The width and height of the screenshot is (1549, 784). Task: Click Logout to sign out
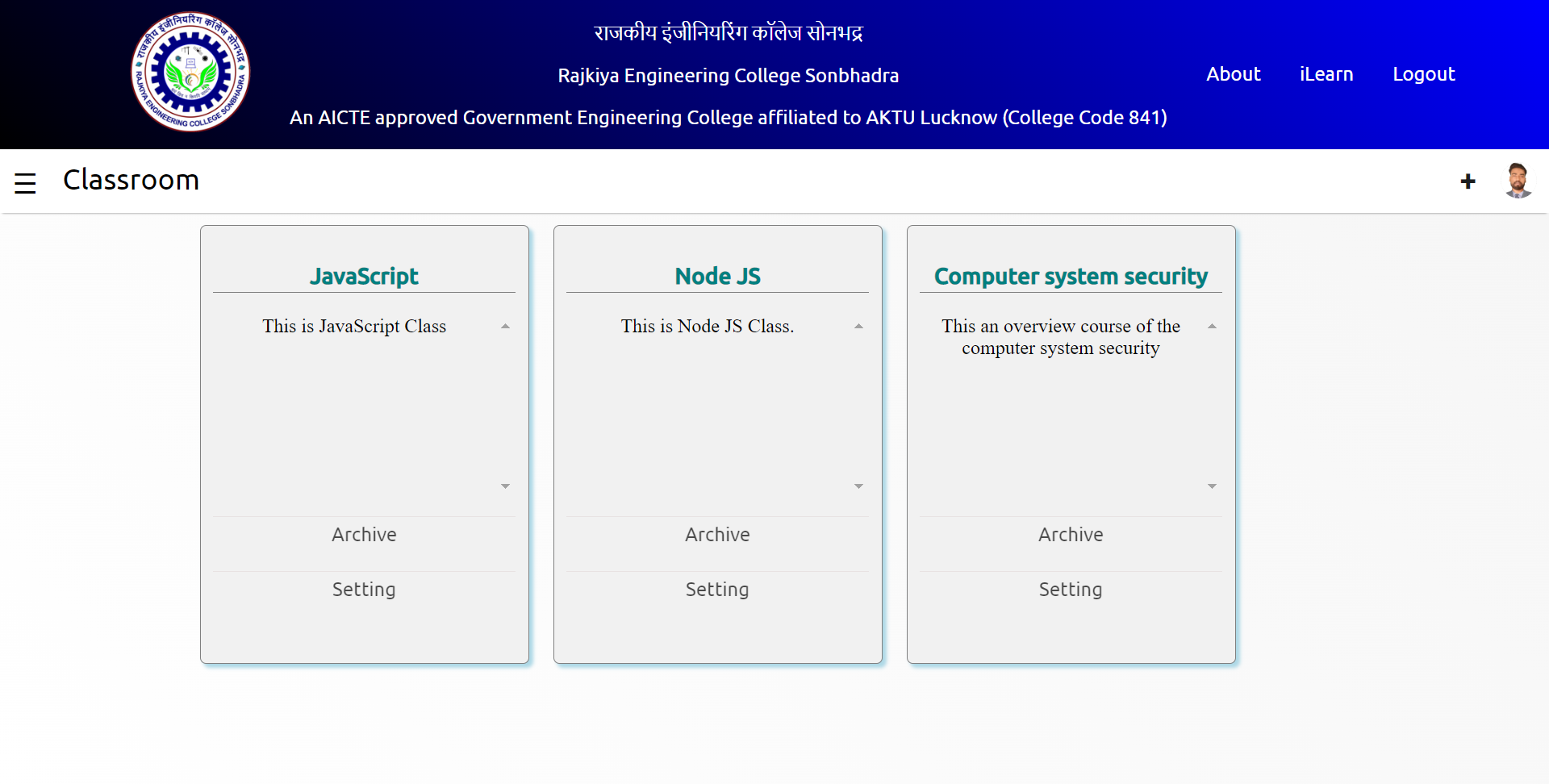(1423, 74)
